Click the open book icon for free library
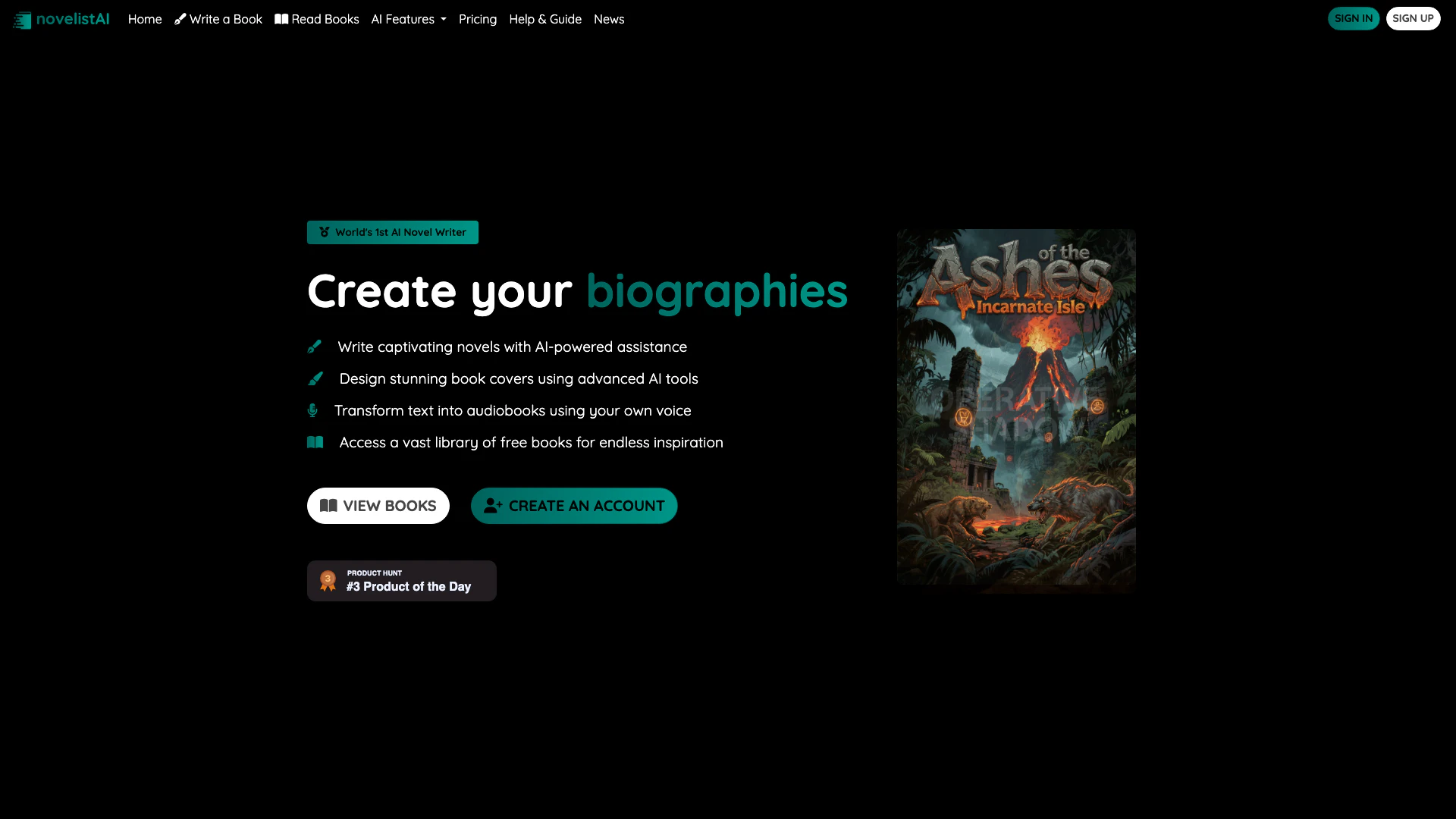The image size is (1456, 819). click(x=315, y=442)
